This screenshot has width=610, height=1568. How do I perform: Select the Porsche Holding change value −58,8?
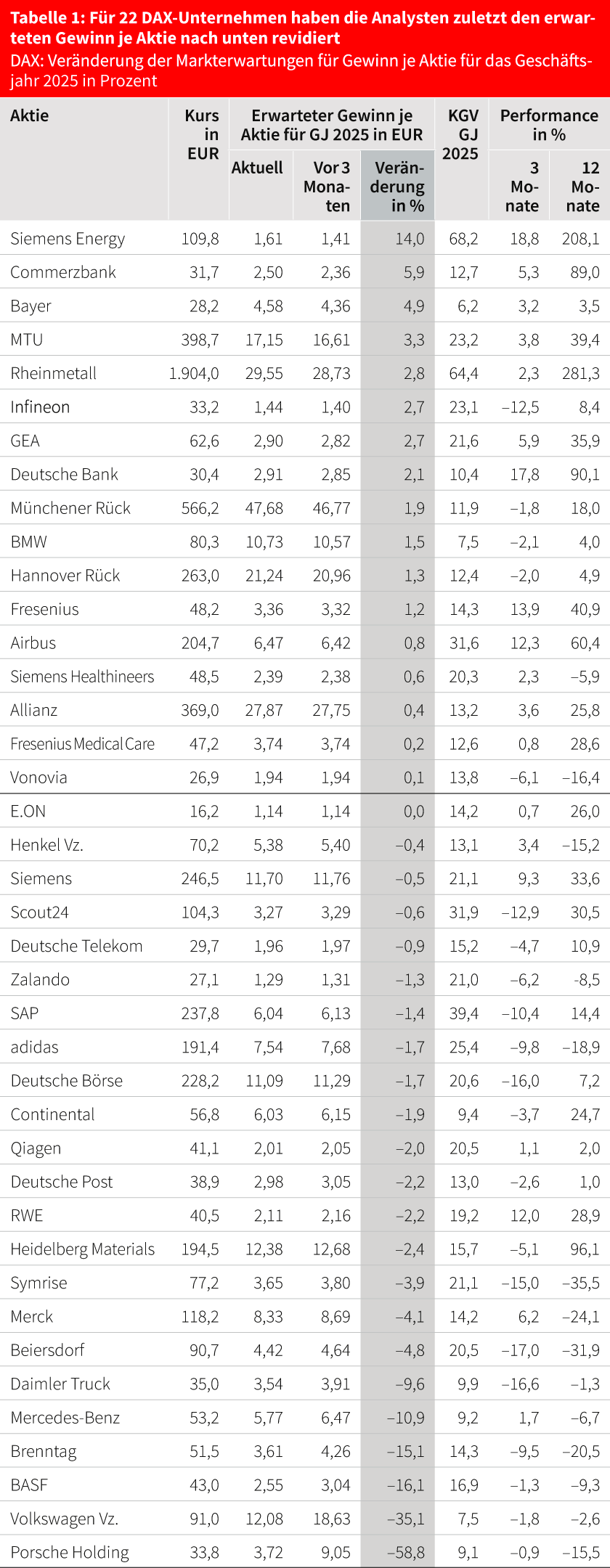click(x=406, y=1553)
